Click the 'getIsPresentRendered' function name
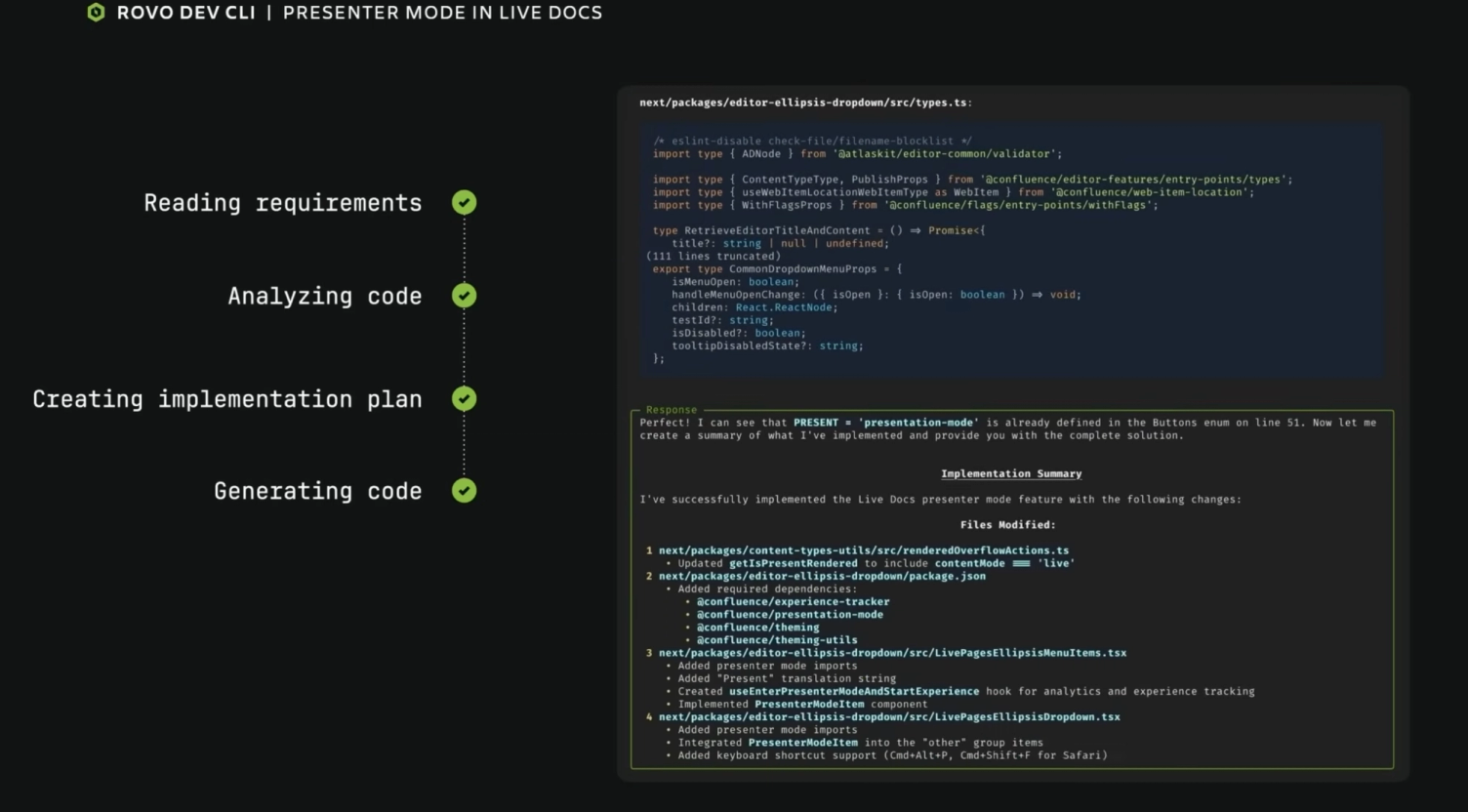 click(x=794, y=563)
